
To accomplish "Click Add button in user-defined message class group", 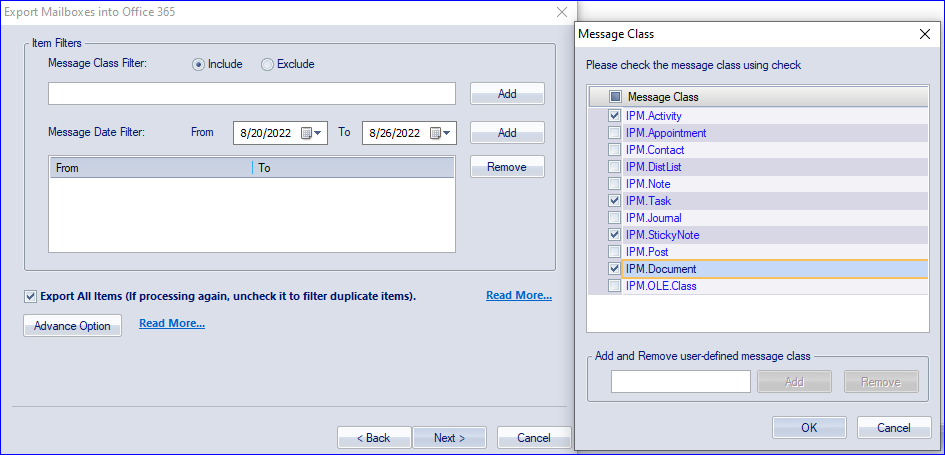I will (x=794, y=381).
